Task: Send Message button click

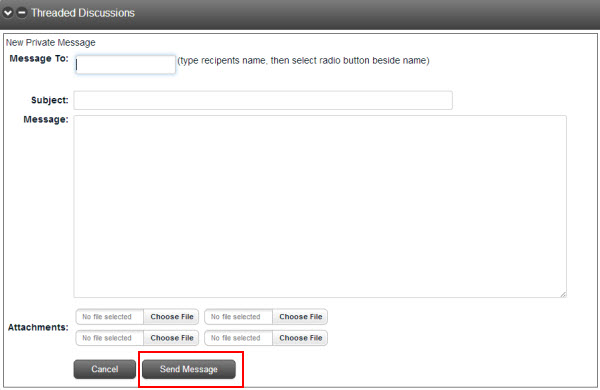Action: click(x=189, y=369)
